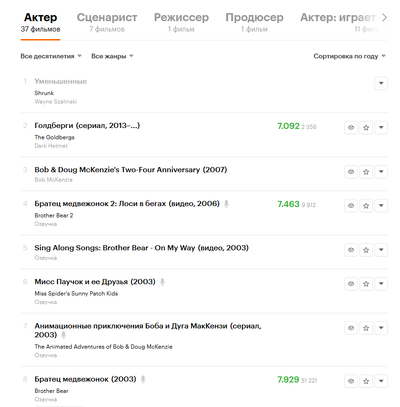Expand dropdown for Two-Four Anniversary row
The image size is (400, 407).
point(381,172)
